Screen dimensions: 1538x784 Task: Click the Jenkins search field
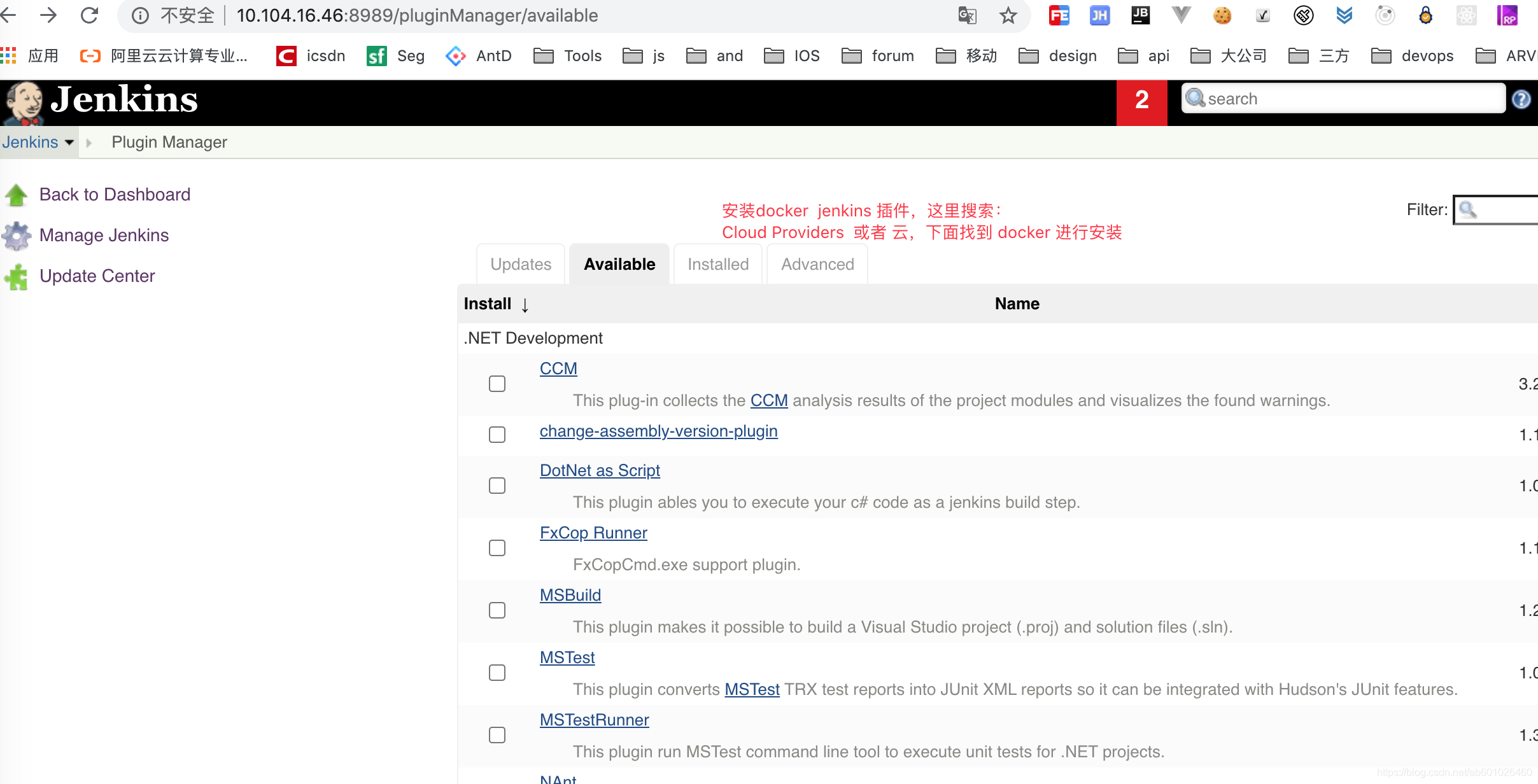[x=1343, y=99]
